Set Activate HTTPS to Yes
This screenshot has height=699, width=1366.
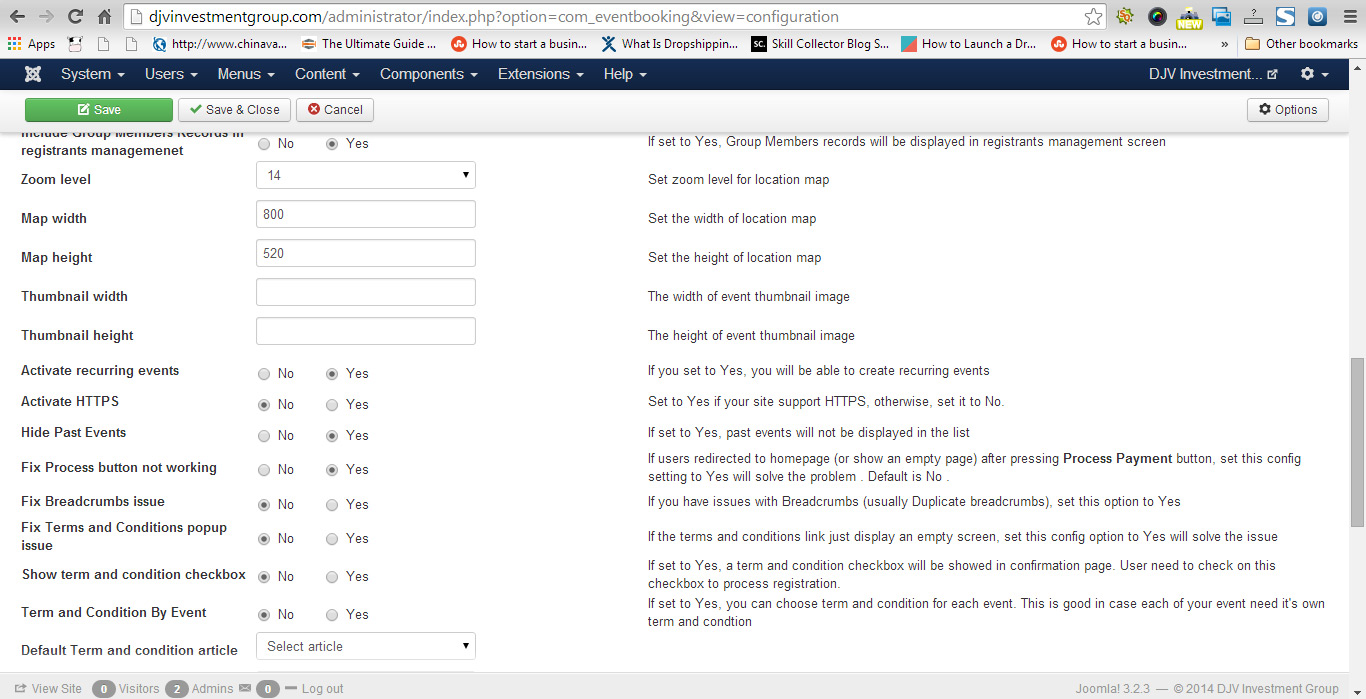coord(332,405)
